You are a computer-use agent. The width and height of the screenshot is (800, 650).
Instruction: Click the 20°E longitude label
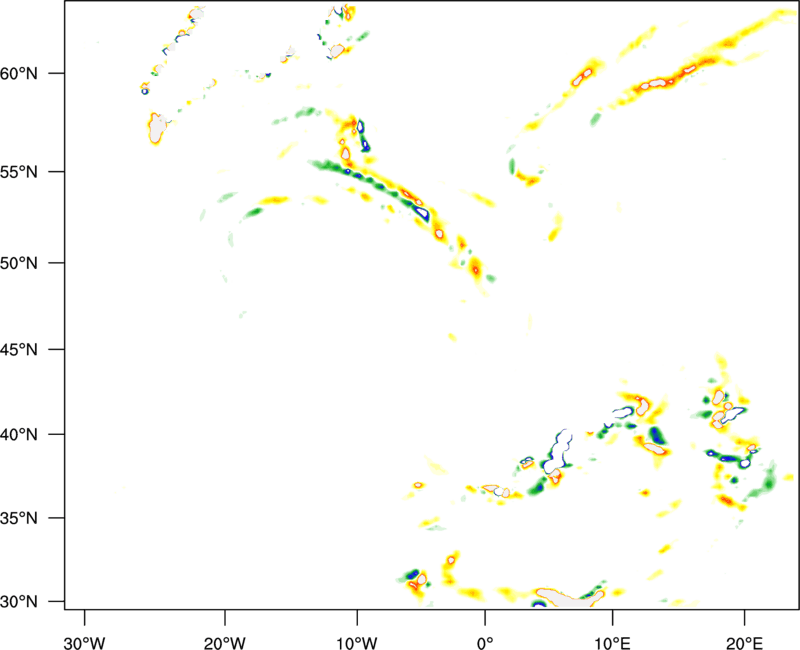[744, 627]
